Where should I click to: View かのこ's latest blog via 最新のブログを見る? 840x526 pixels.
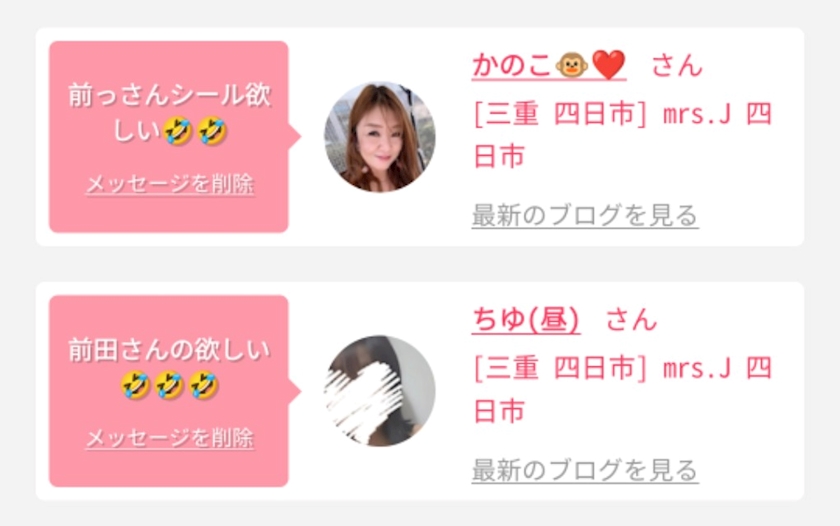584,215
